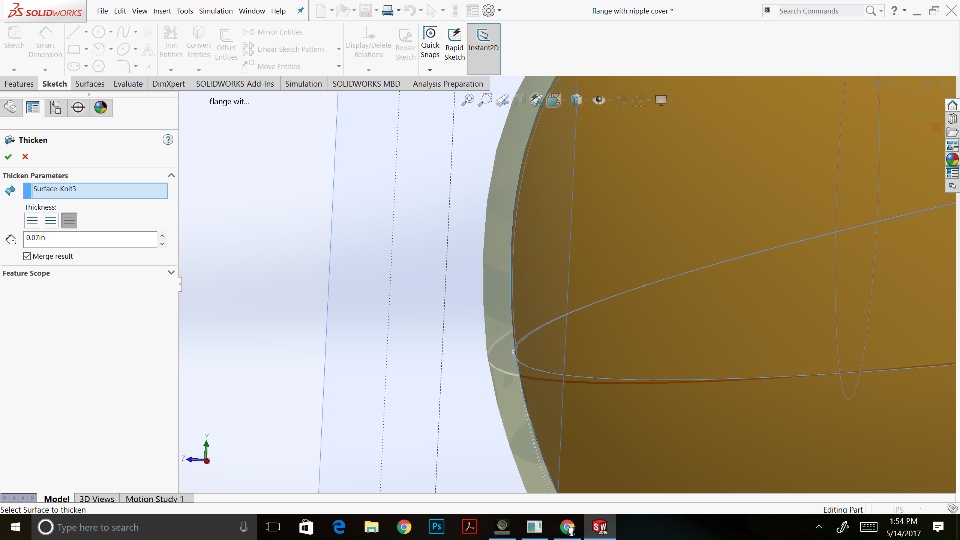Open Hide/Show Items eye icon
The image size is (960, 540).
599,100
